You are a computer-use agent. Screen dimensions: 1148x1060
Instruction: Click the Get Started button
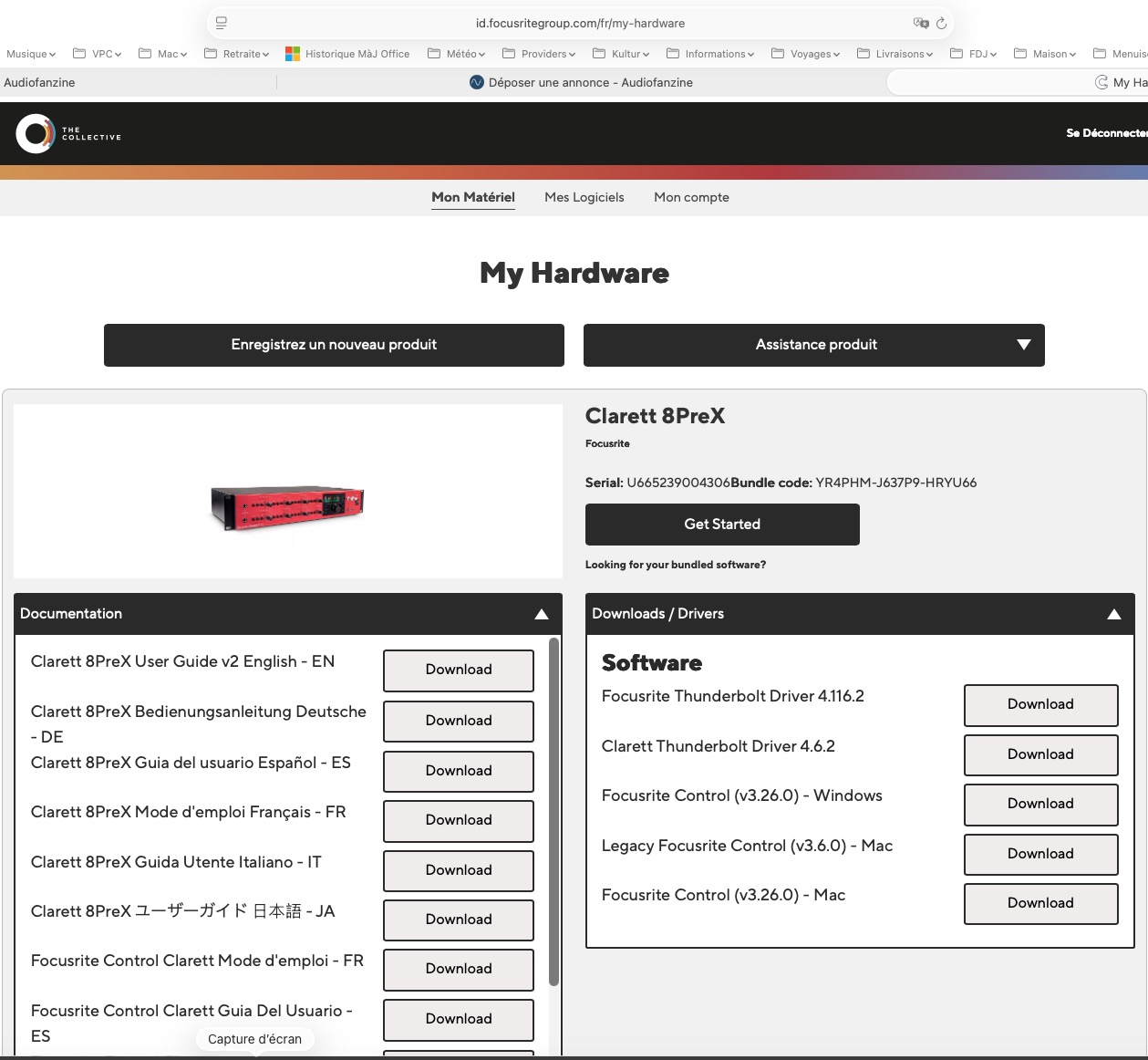coord(722,525)
